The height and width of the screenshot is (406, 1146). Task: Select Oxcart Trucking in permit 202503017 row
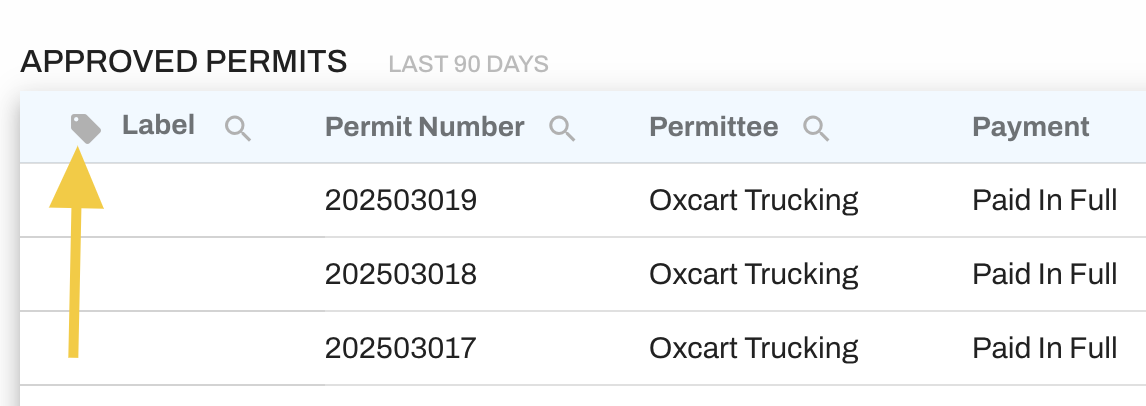coord(754,348)
